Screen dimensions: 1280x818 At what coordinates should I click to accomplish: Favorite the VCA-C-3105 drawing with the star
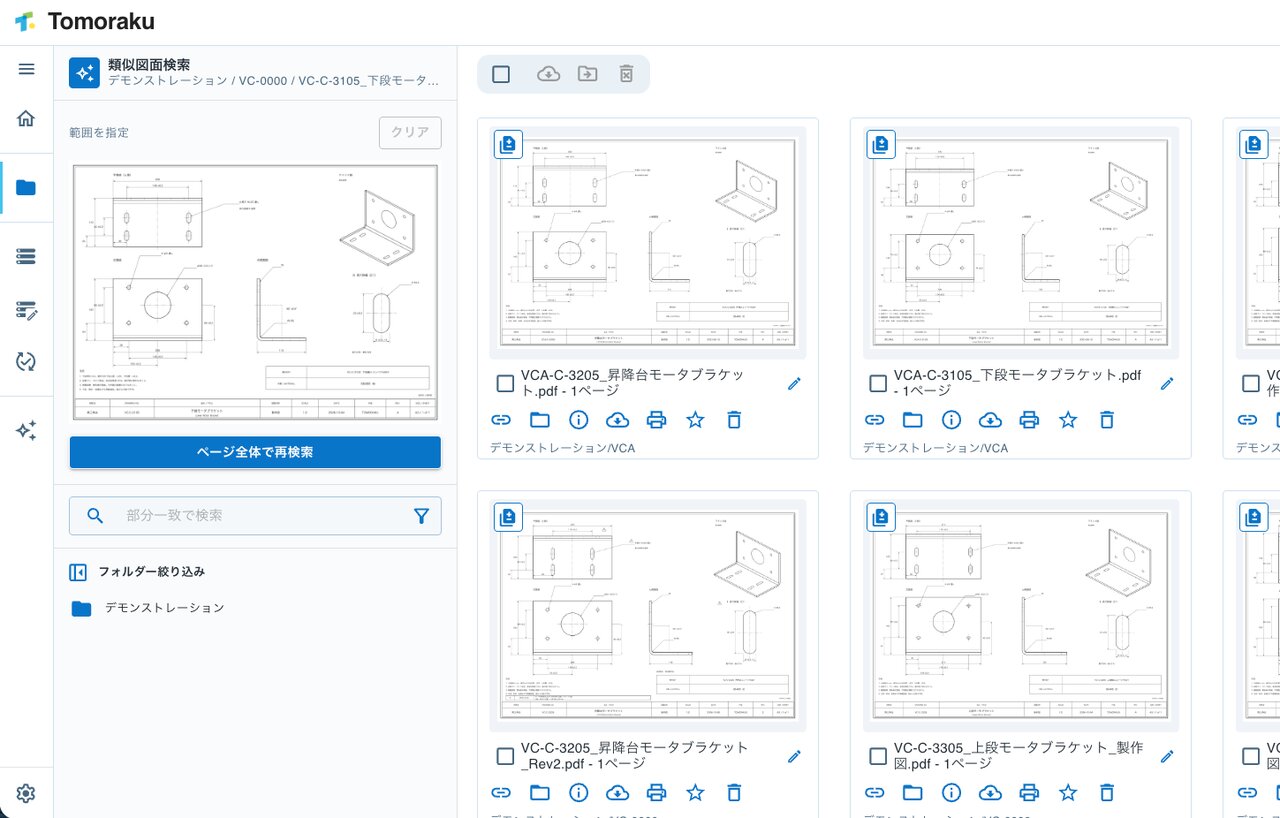pyautogui.click(x=1068, y=420)
